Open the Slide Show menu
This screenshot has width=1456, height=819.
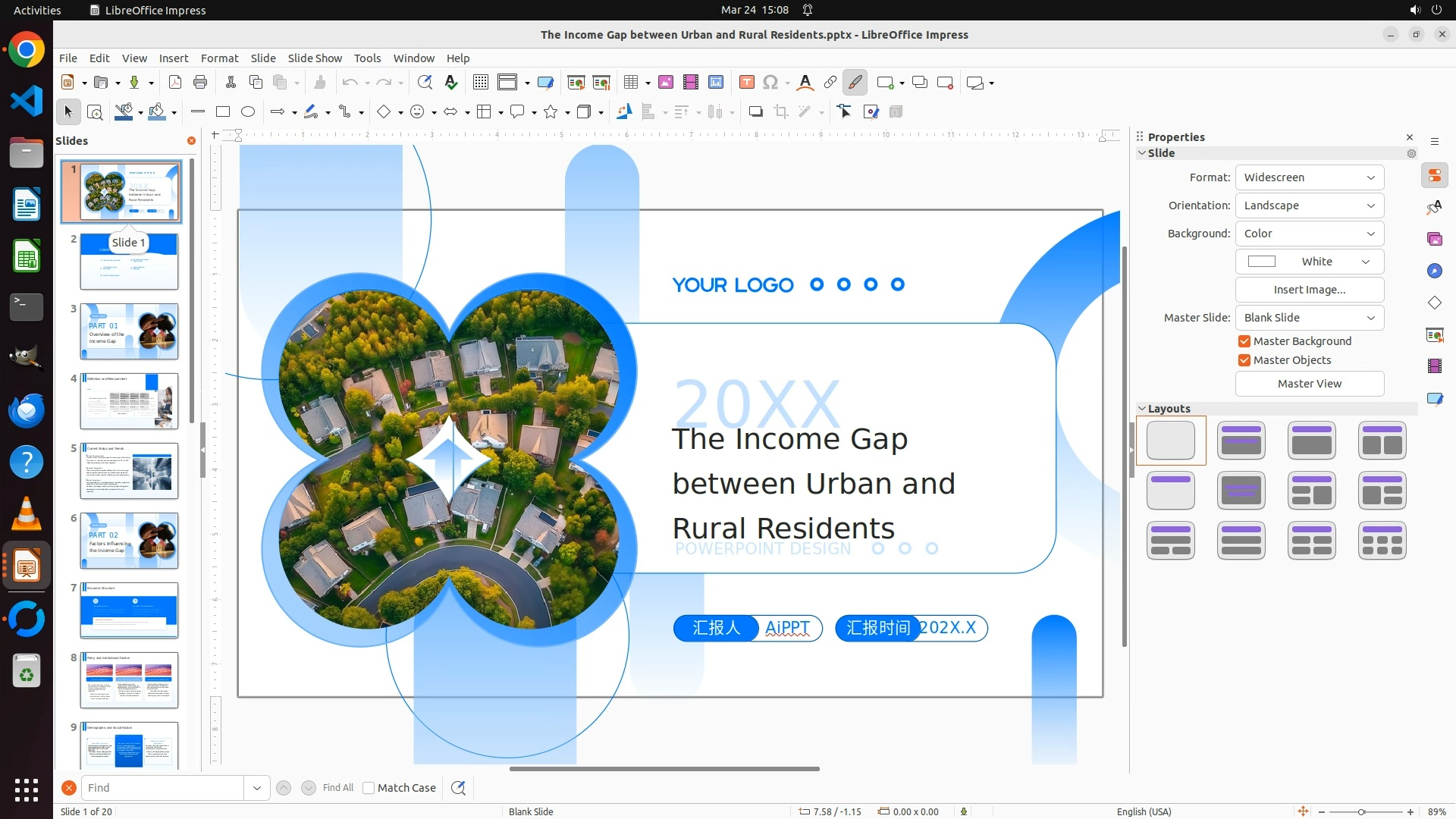pyautogui.click(x=315, y=58)
